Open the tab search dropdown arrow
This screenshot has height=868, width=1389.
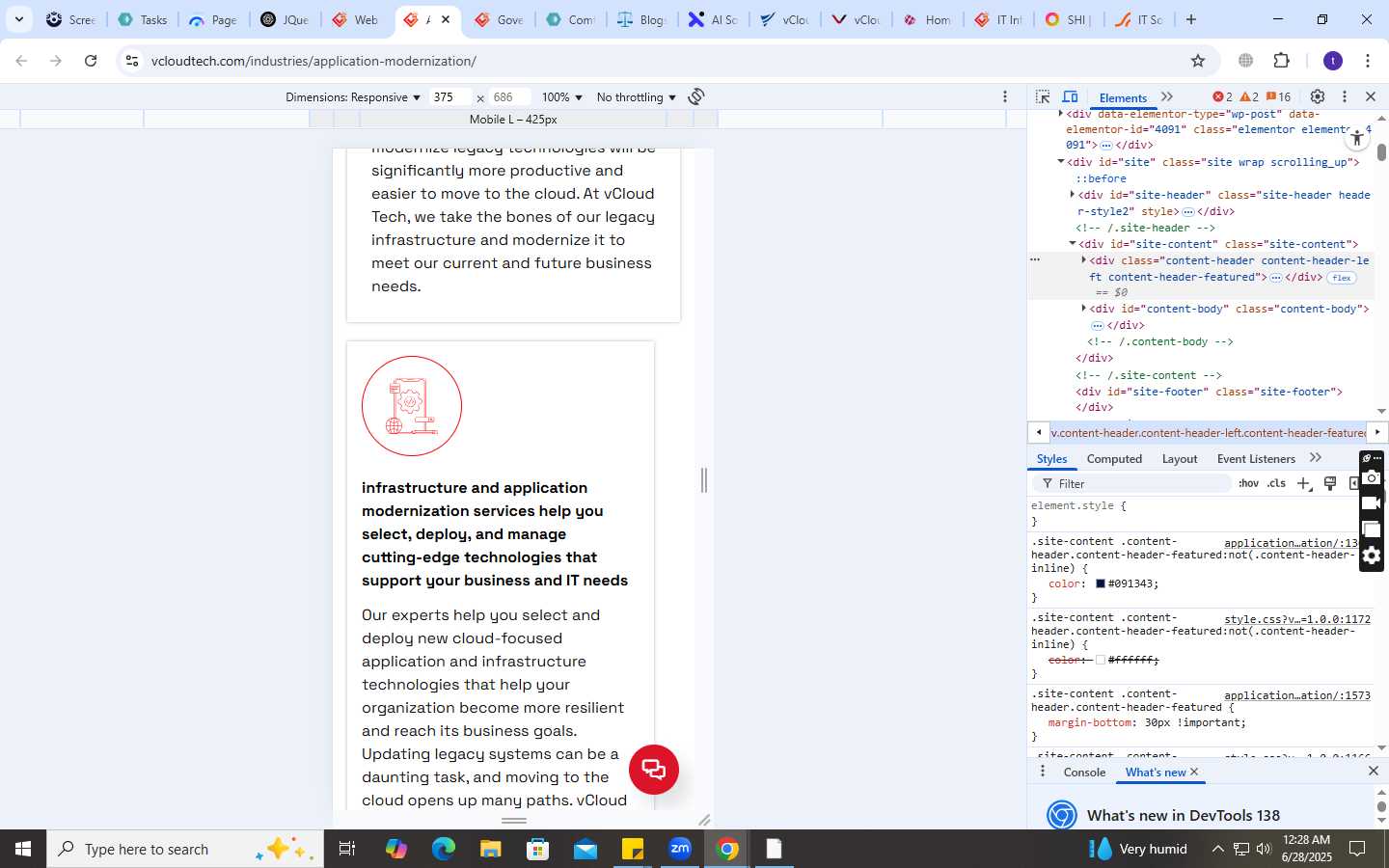click(18, 19)
